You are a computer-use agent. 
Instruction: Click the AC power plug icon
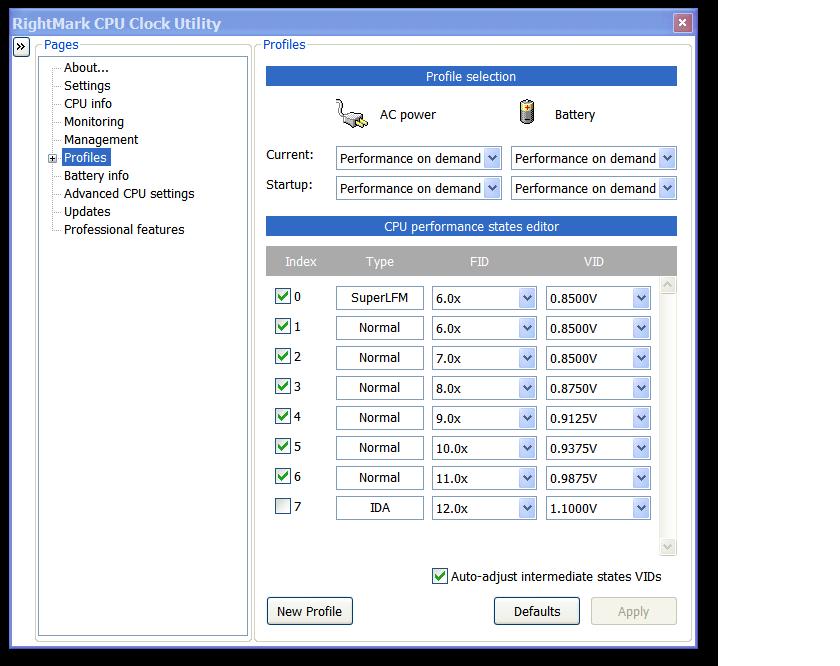pyautogui.click(x=351, y=114)
